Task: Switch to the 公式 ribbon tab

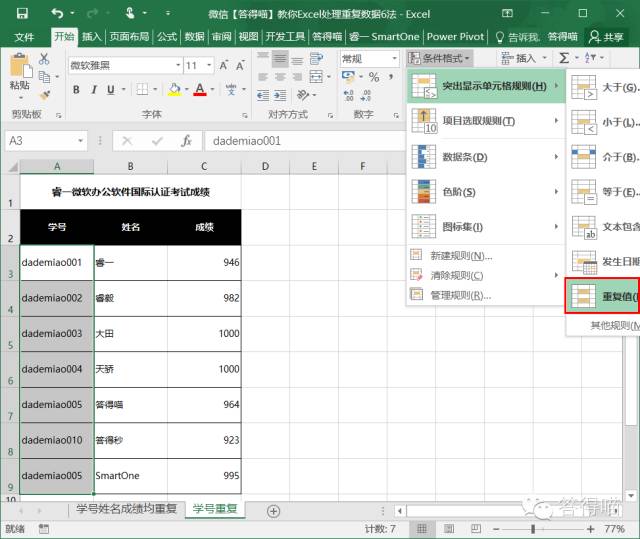Action: click(x=167, y=37)
